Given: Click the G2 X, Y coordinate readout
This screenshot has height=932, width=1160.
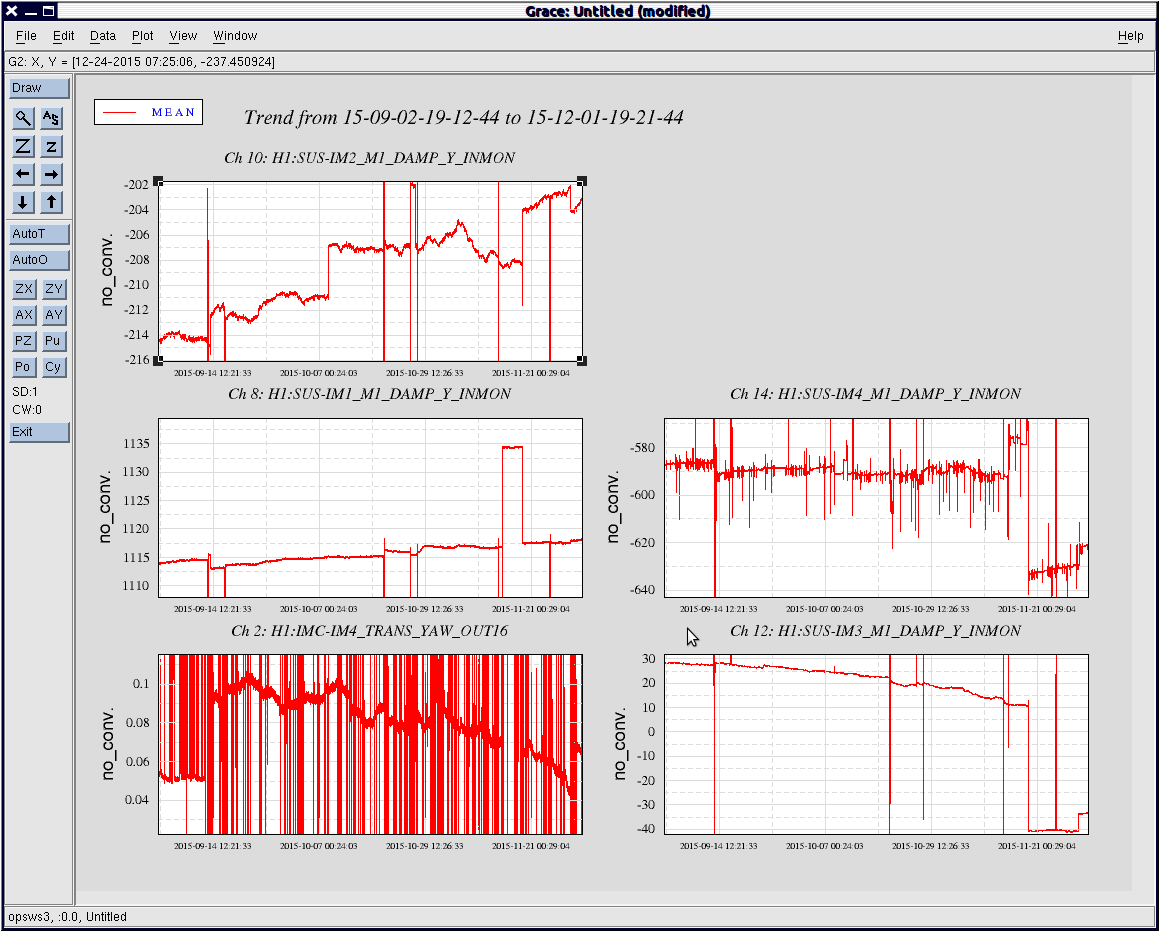Looking at the screenshot, I should click(x=141, y=62).
